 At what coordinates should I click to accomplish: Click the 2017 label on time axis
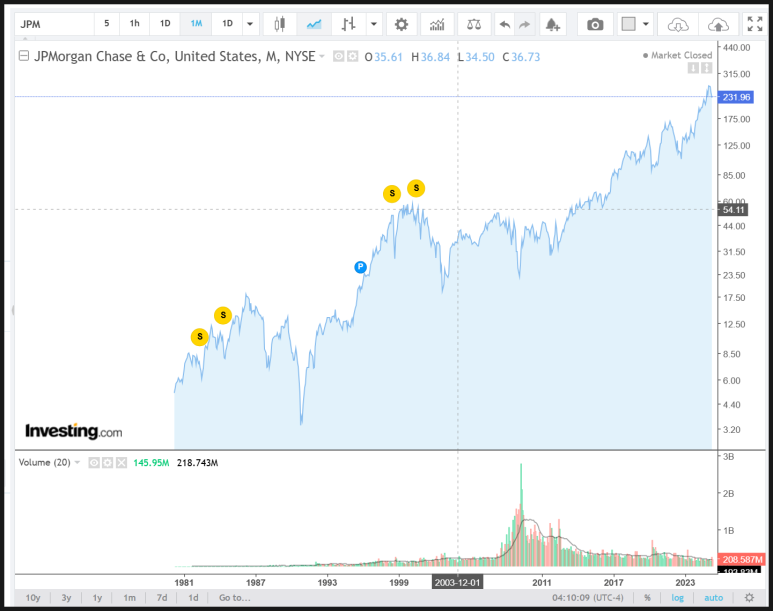(613, 583)
